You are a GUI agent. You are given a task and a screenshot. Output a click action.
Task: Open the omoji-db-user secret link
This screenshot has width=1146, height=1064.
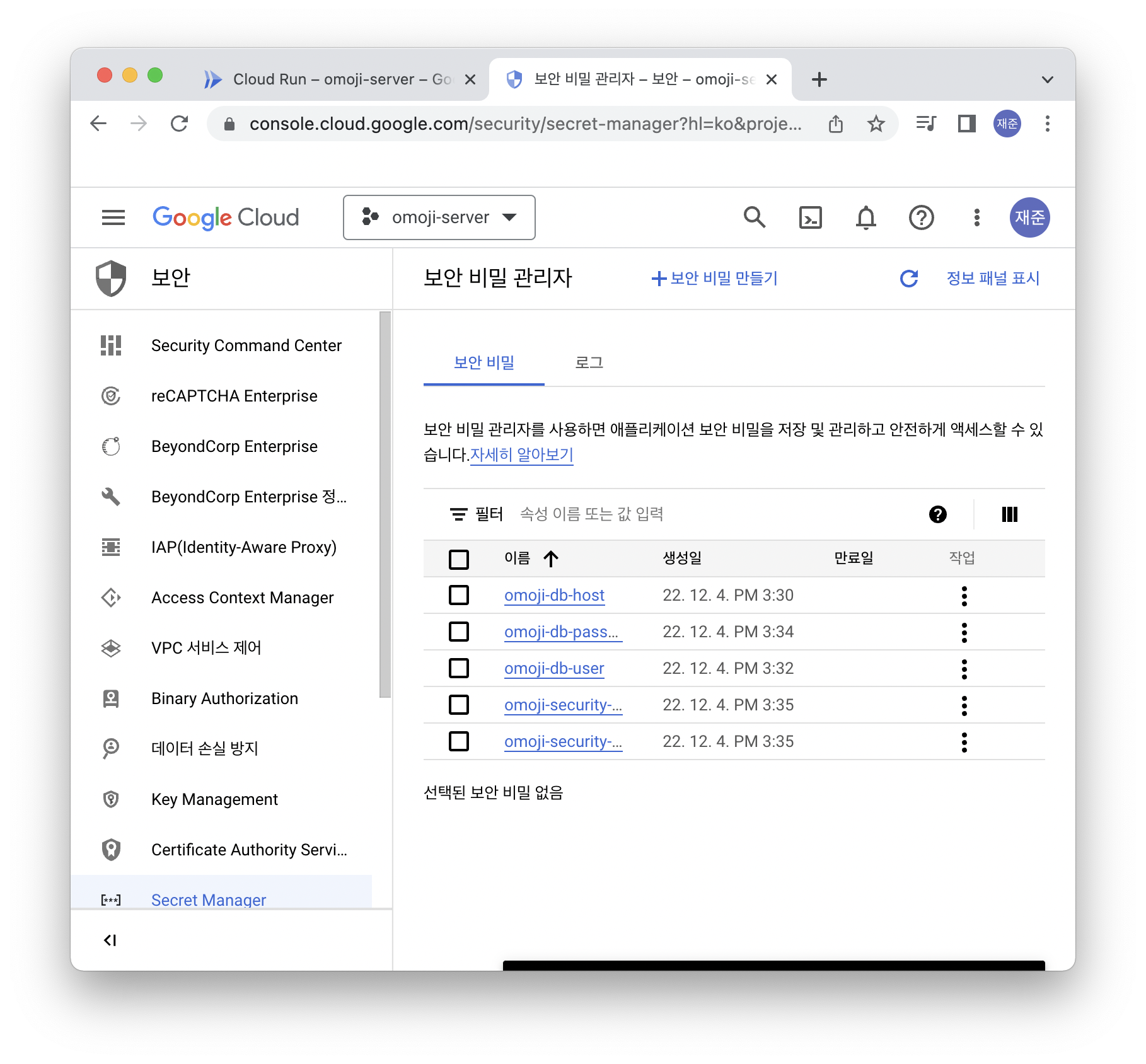554,669
